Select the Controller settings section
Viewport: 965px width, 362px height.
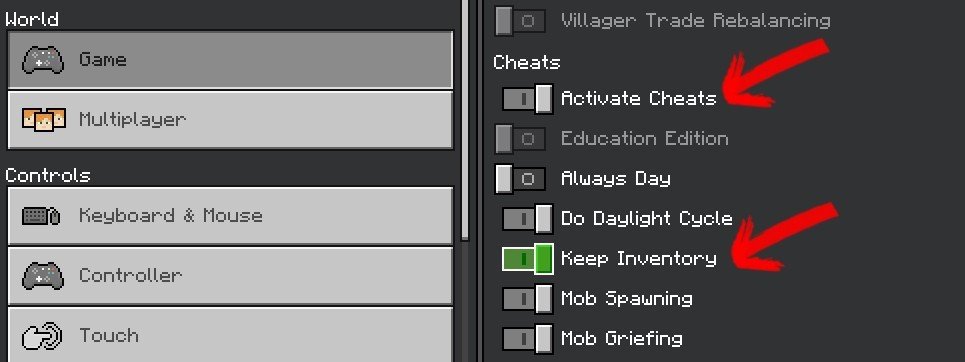tap(230, 276)
